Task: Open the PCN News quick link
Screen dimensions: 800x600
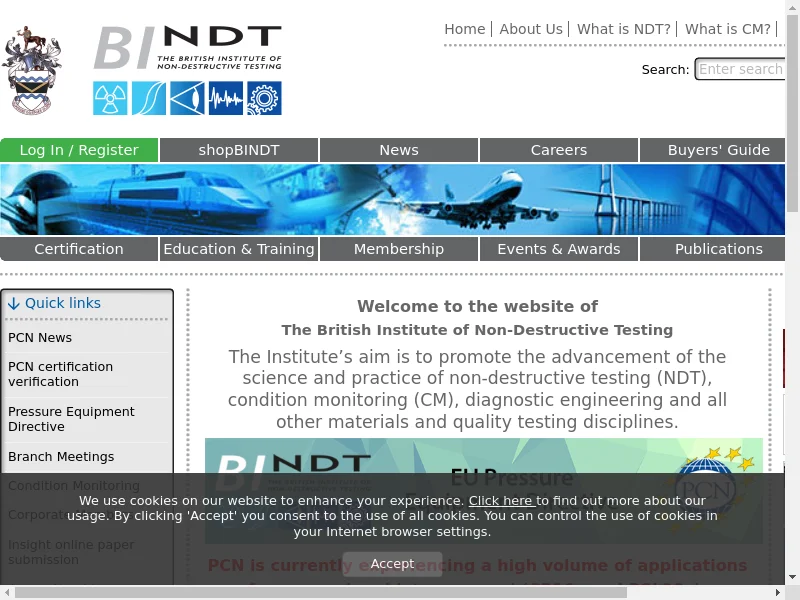Action: pyautogui.click(x=40, y=338)
